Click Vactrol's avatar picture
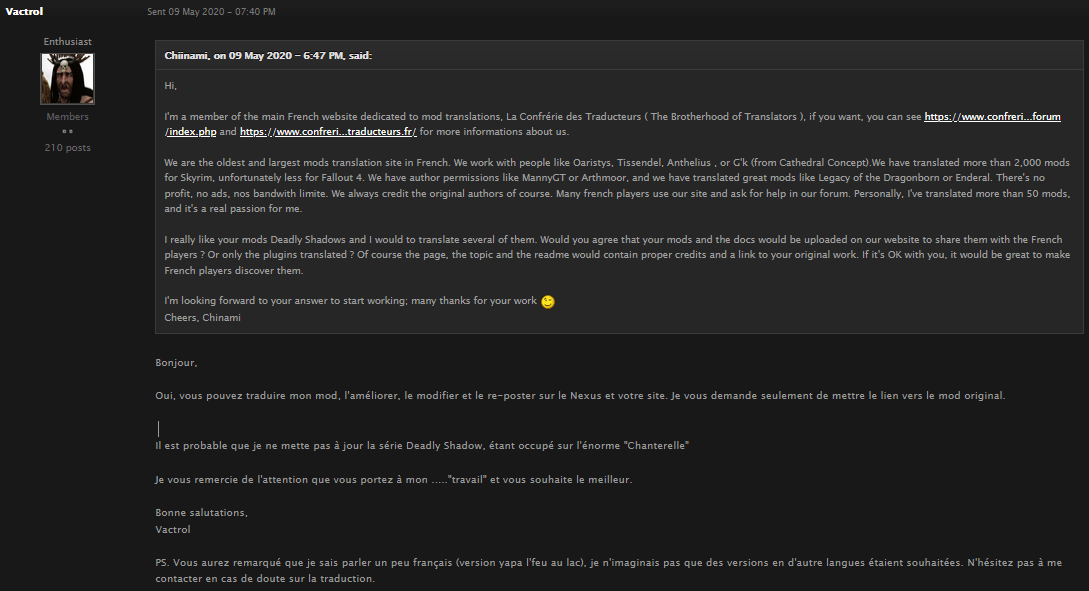 point(67,79)
